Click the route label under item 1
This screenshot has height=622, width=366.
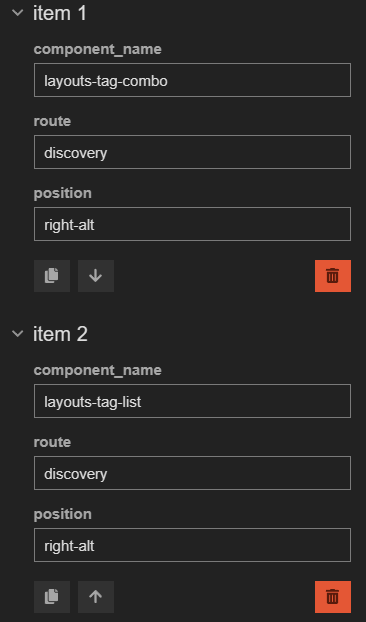[x=52, y=121]
